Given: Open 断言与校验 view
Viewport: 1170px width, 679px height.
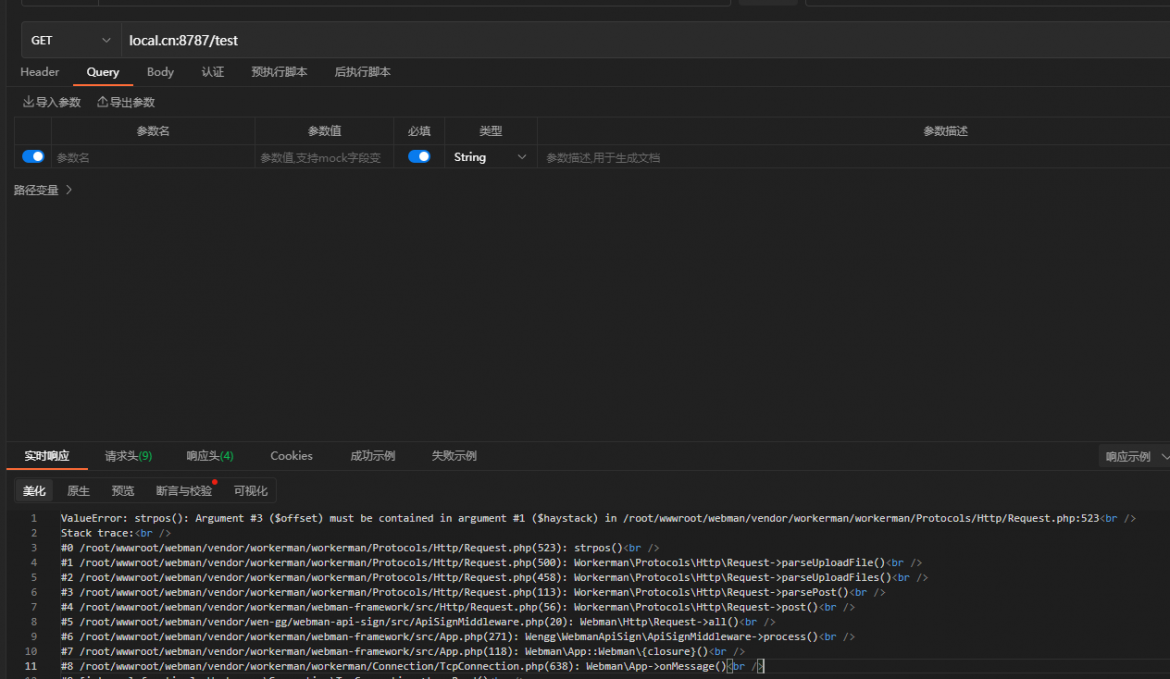Looking at the screenshot, I should point(184,491).
